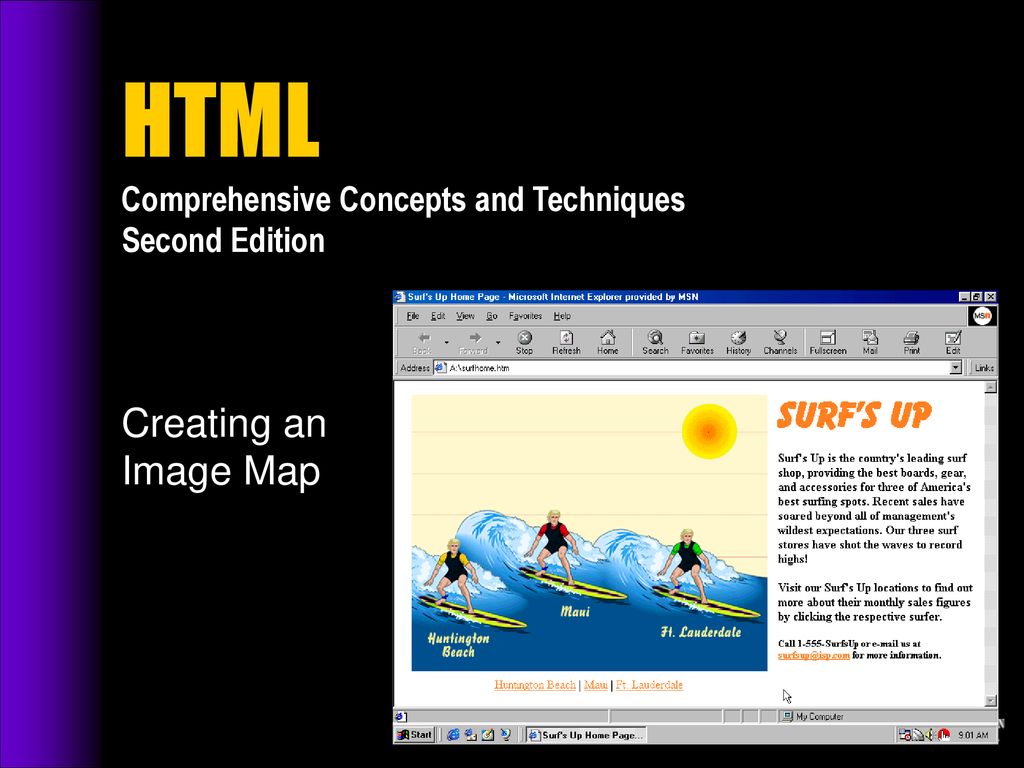Open the Search toolbar icon
This screenshot has height=768, width=1024.
(x=655, y=342)
